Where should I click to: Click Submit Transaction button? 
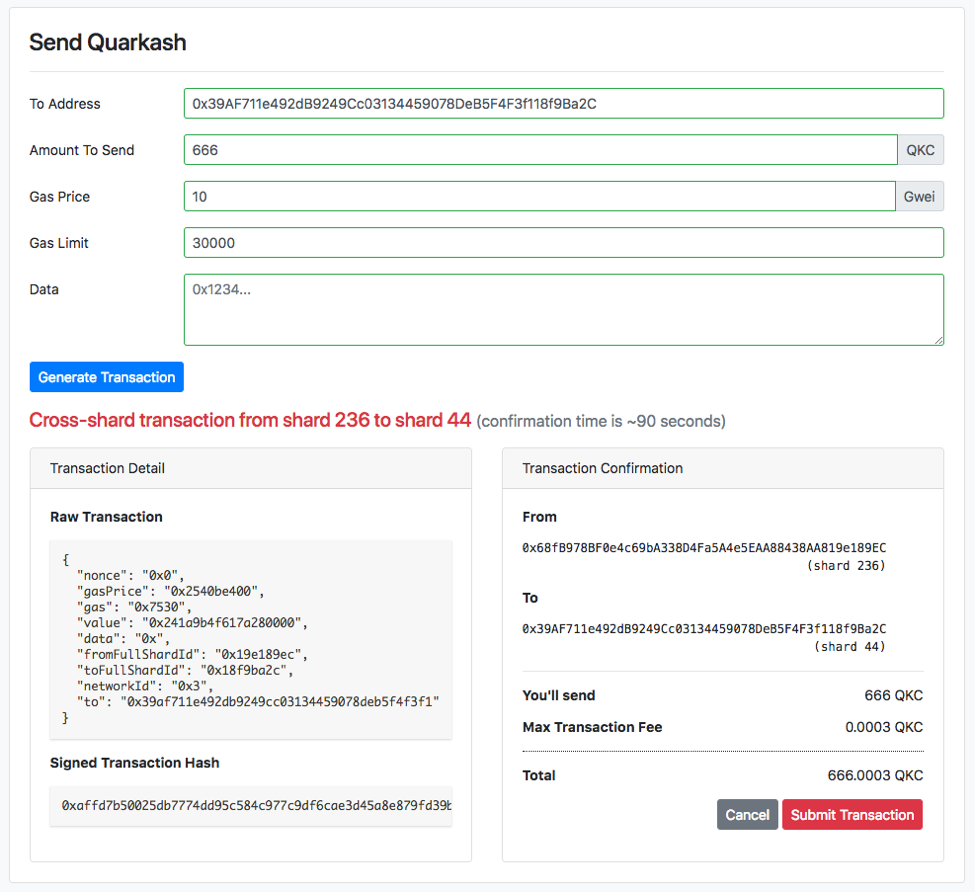[x=852, y=815]
